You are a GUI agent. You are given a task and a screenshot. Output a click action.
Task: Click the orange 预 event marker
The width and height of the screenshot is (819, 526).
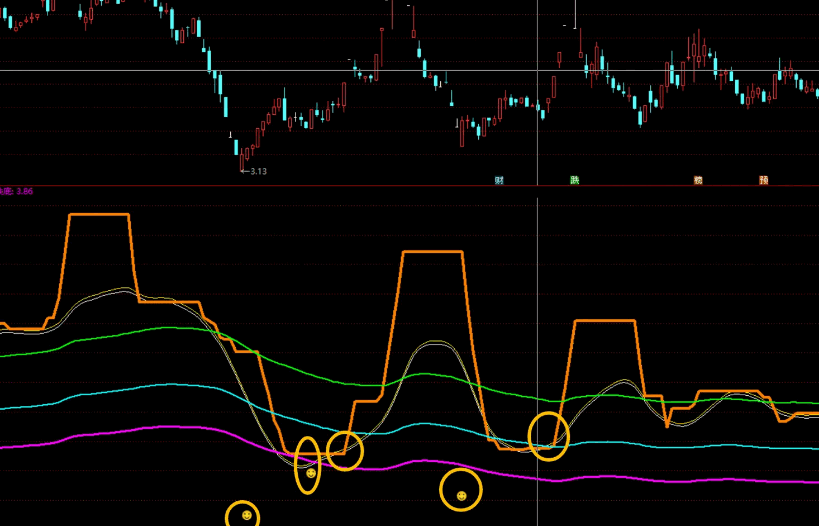(x=764, y=181)
